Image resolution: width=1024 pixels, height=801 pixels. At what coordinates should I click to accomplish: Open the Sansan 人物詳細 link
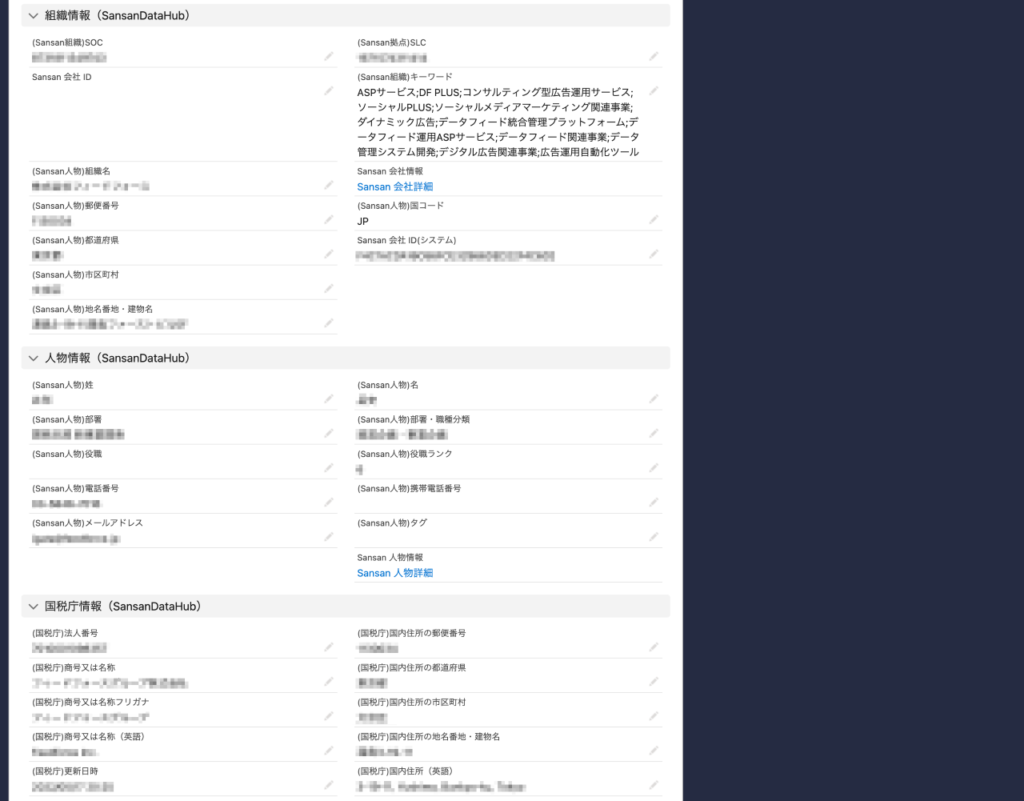(394, 573)
